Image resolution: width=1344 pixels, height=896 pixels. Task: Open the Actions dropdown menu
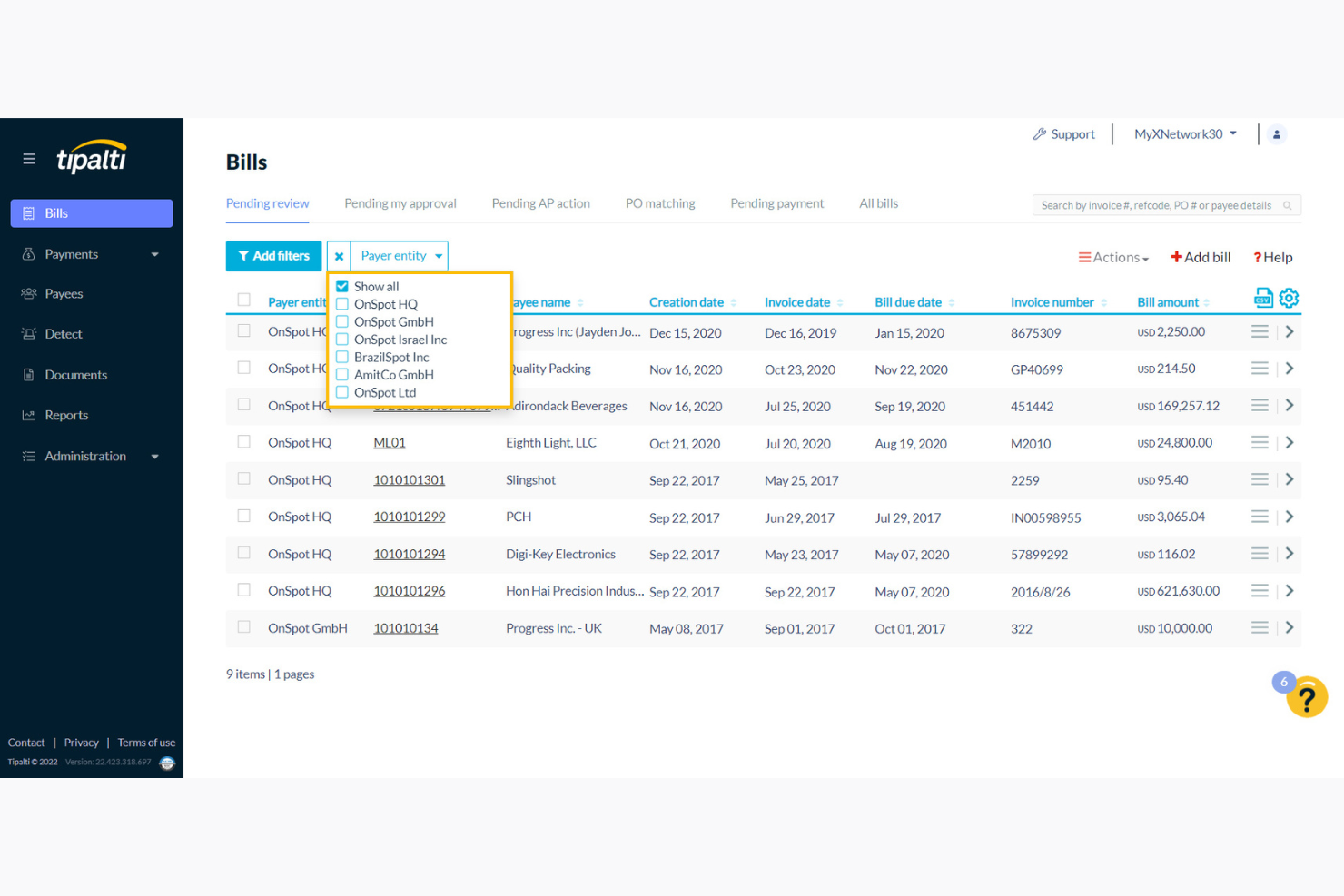[1113, 258]
